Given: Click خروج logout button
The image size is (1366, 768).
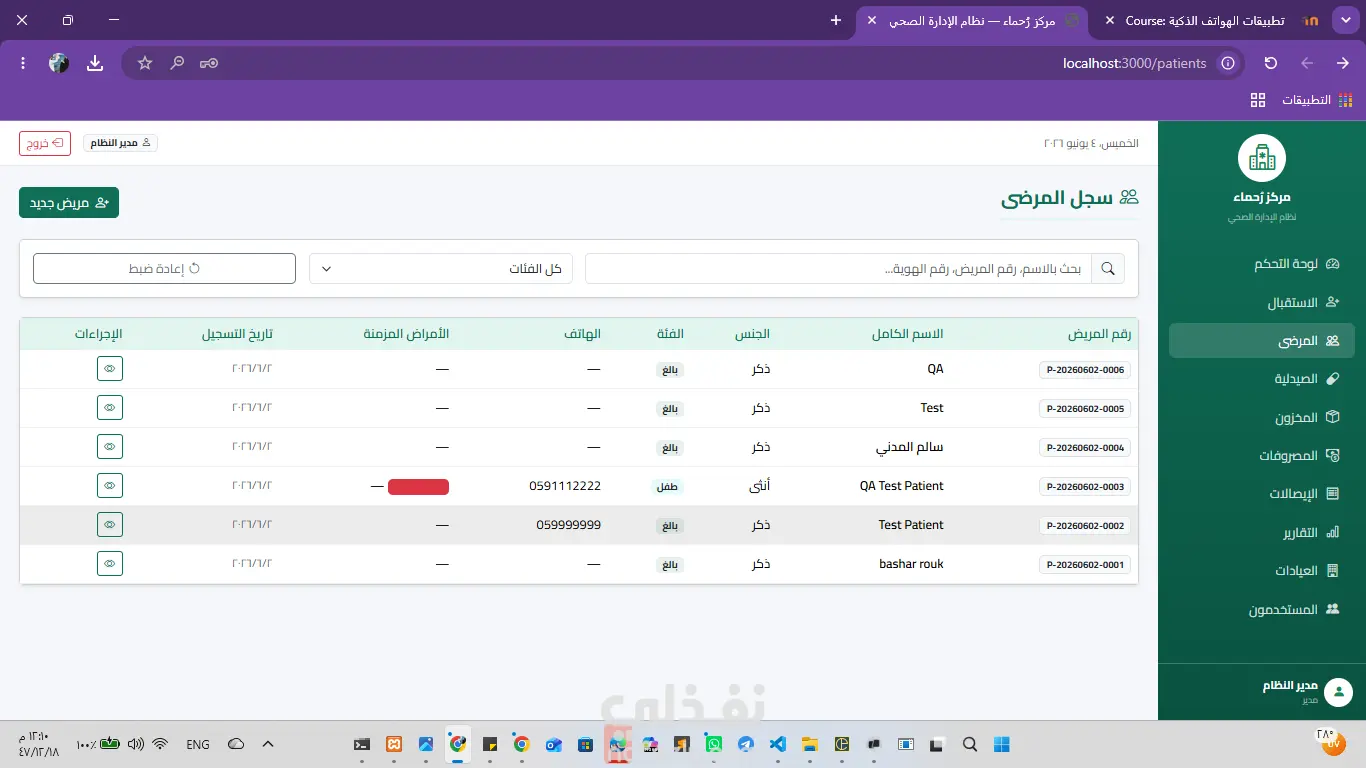Looking at the screenshot, I should (x=45, y=143).
